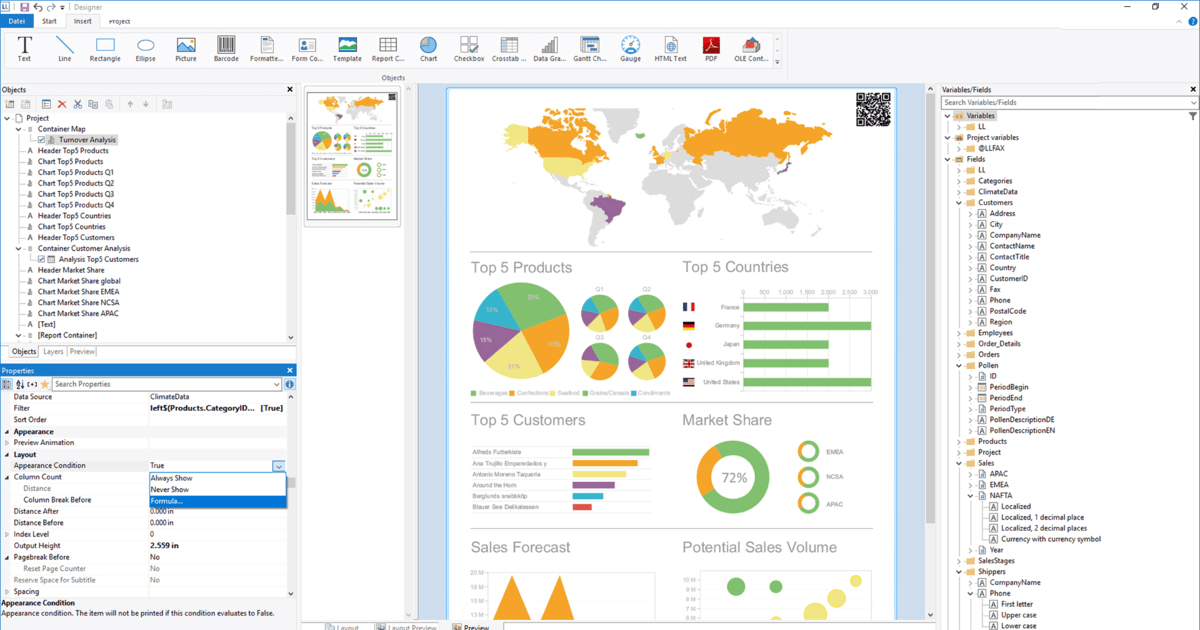1200x630 pixels.
Task: Select the Ellipse tool
Action: pyautogui.click(x=146, y=48)
